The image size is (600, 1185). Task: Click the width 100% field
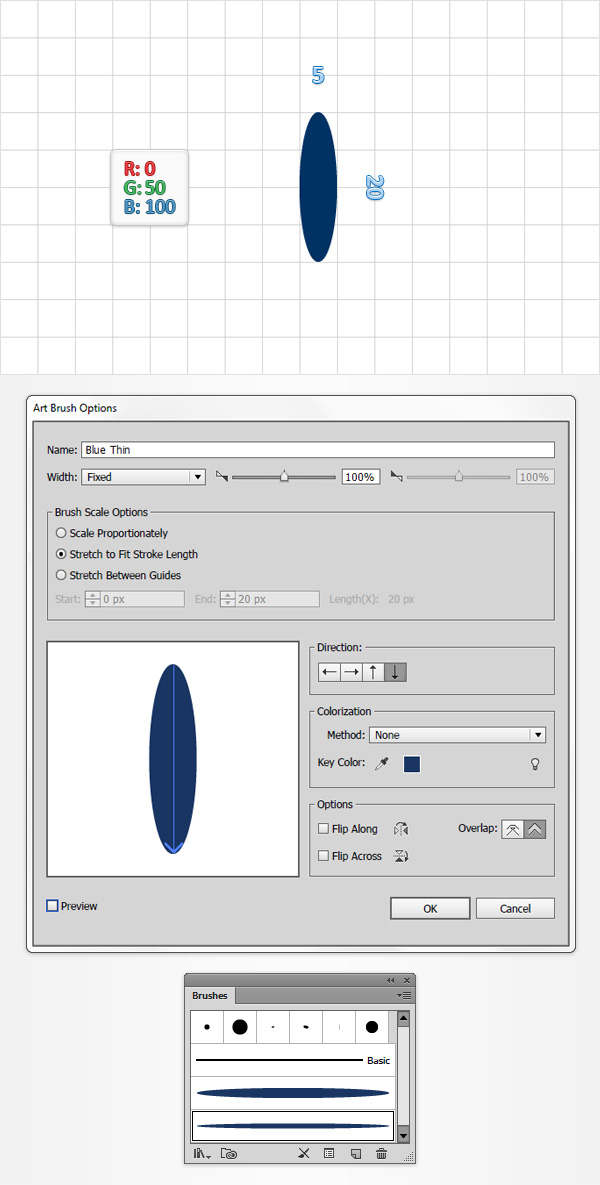tap(360, 477)
